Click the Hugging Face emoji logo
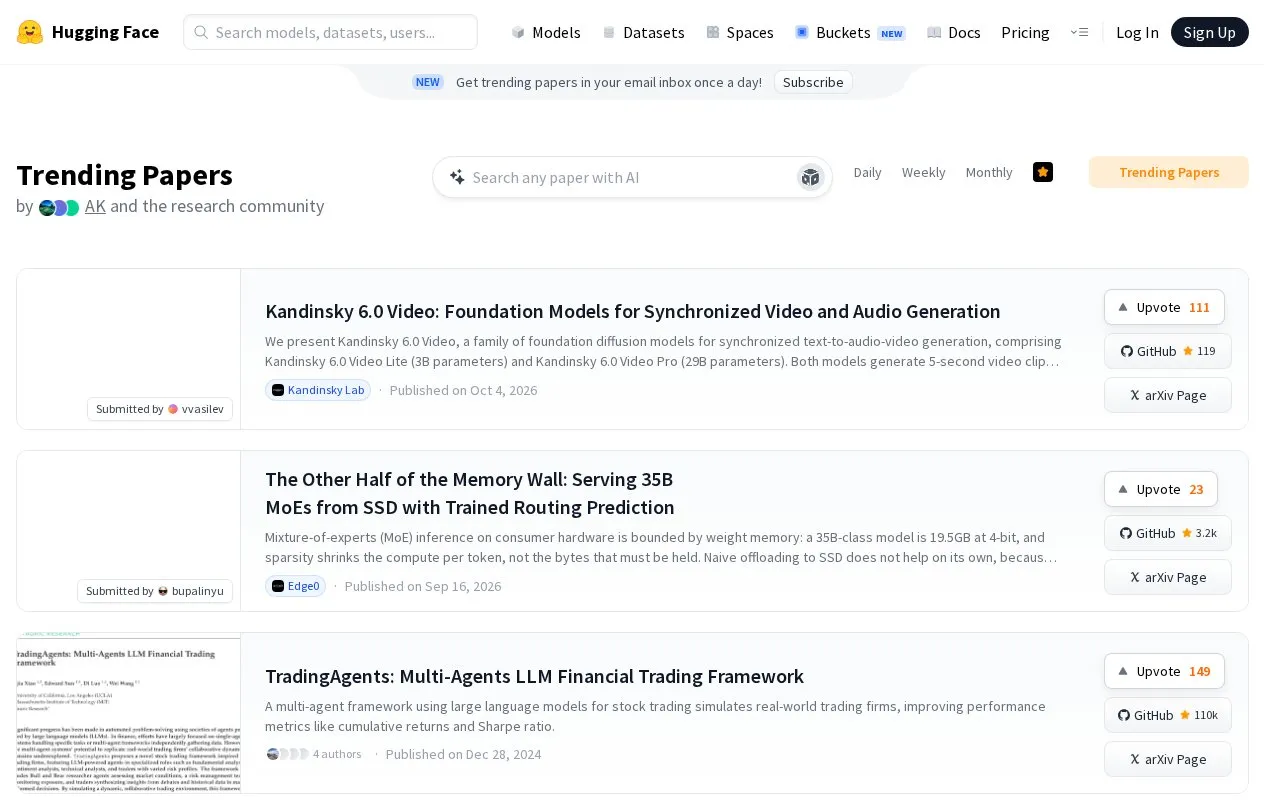The image size is (1280, 800). 30,32
